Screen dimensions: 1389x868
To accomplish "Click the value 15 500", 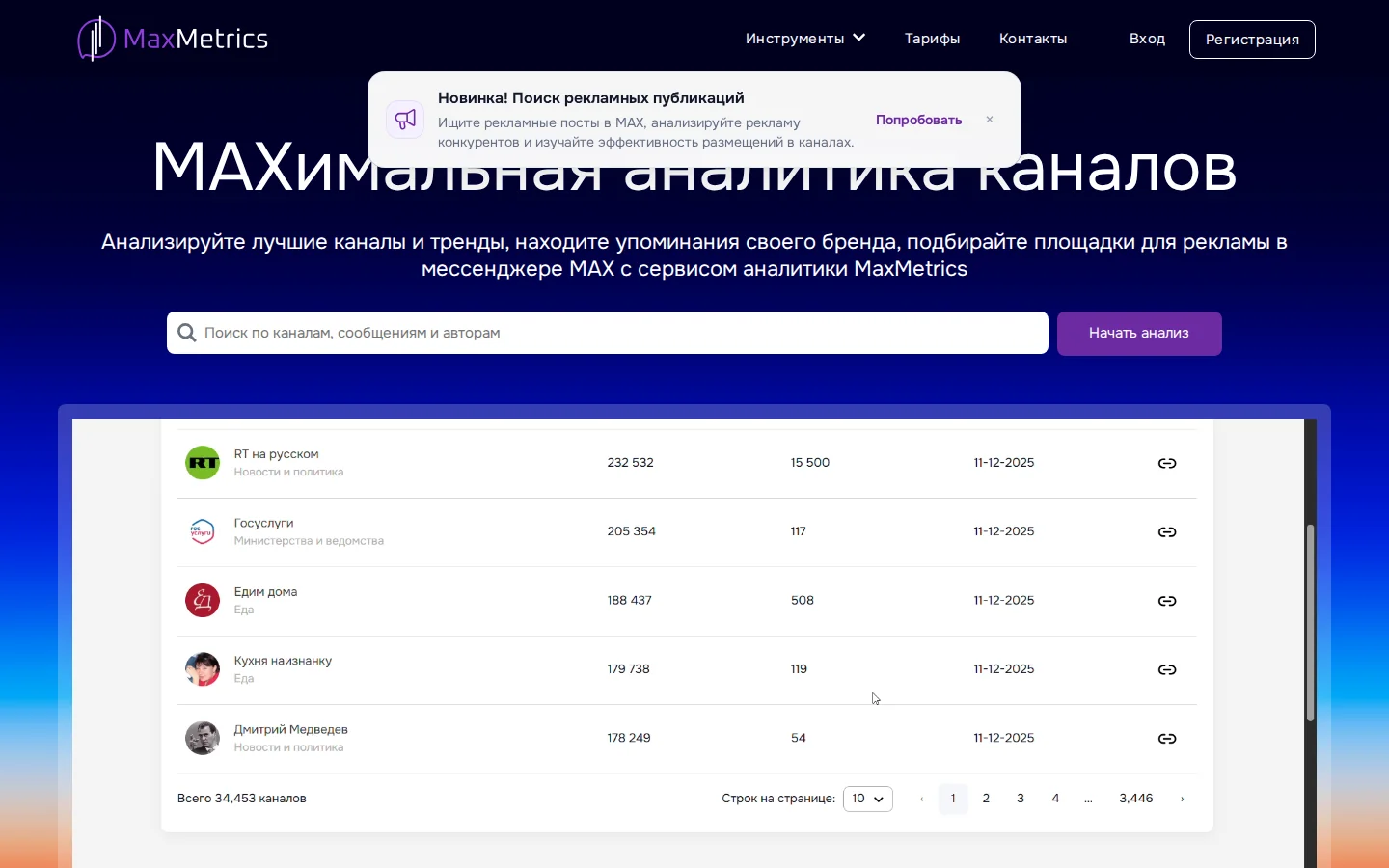I will [x=810, y=463].
